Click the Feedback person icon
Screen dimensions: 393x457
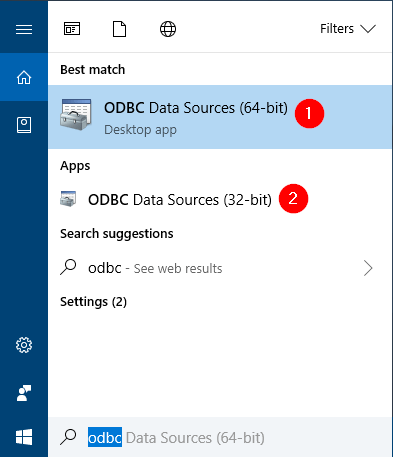point(24,393)
